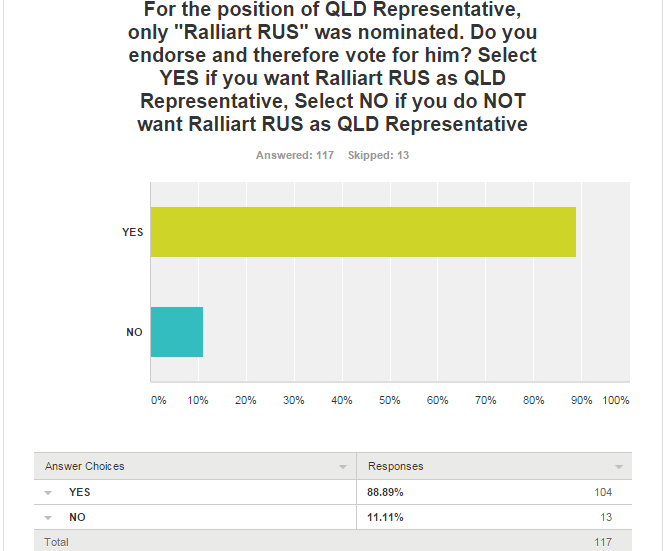
Task: Click the 117 total count
Action: (x=603, y=542)
